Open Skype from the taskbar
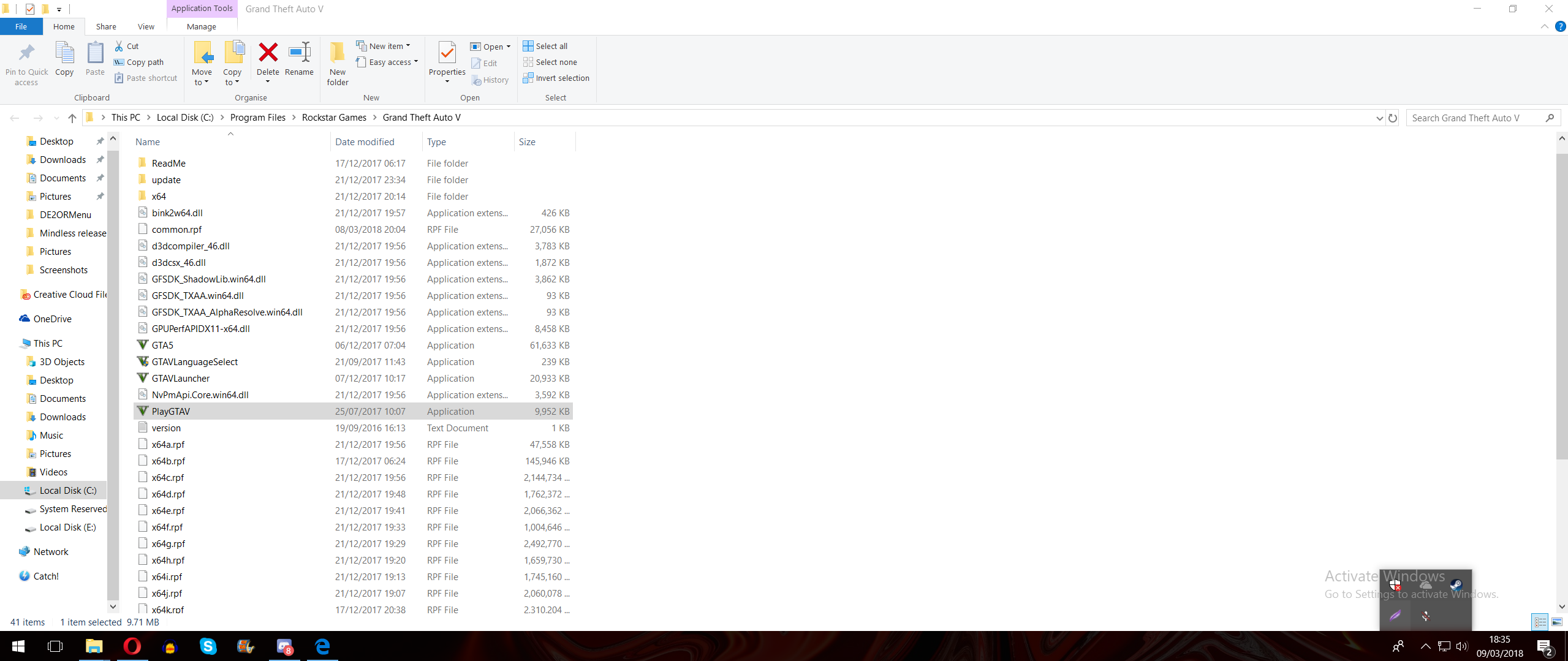 click(208, 646)
